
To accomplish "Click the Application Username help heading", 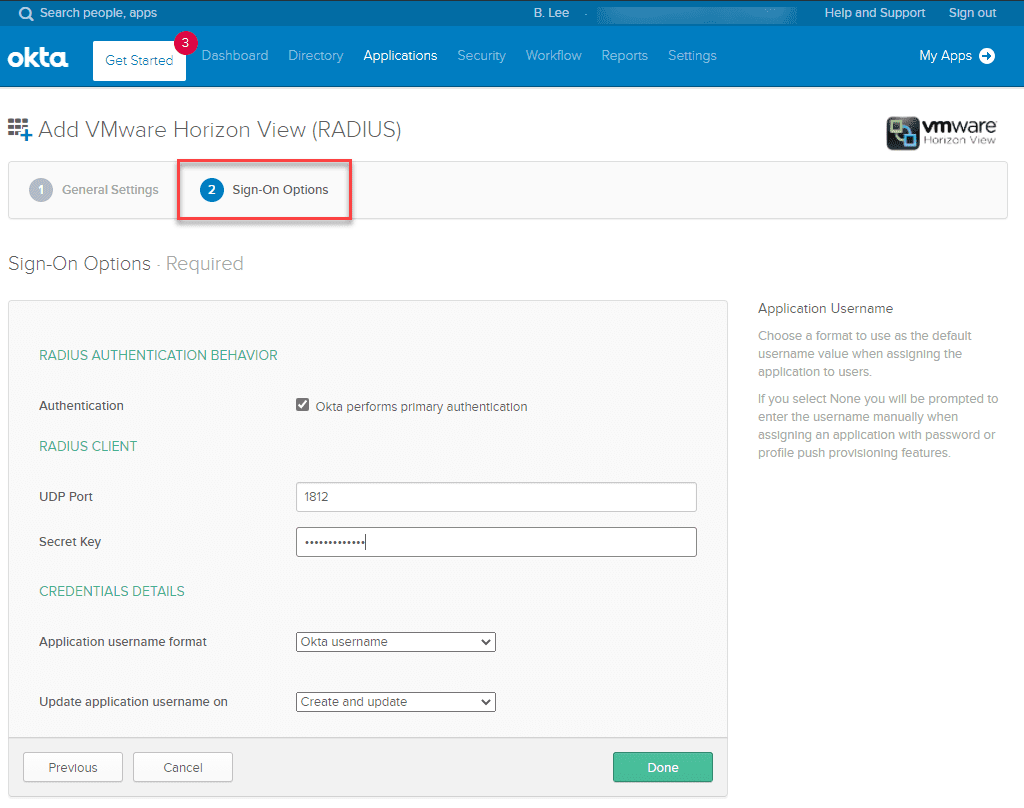I will (x=825, y=309).
